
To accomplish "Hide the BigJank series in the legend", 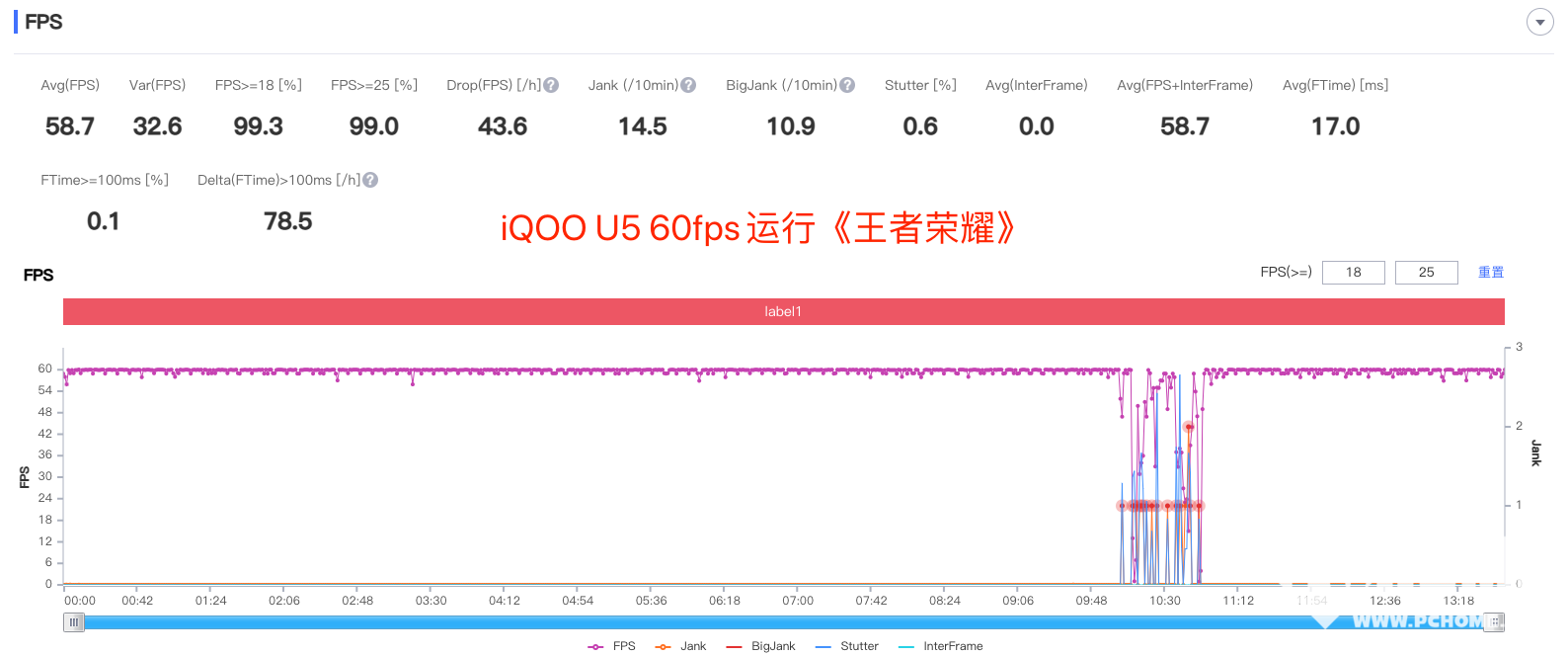I will click(x=760, y=646).
